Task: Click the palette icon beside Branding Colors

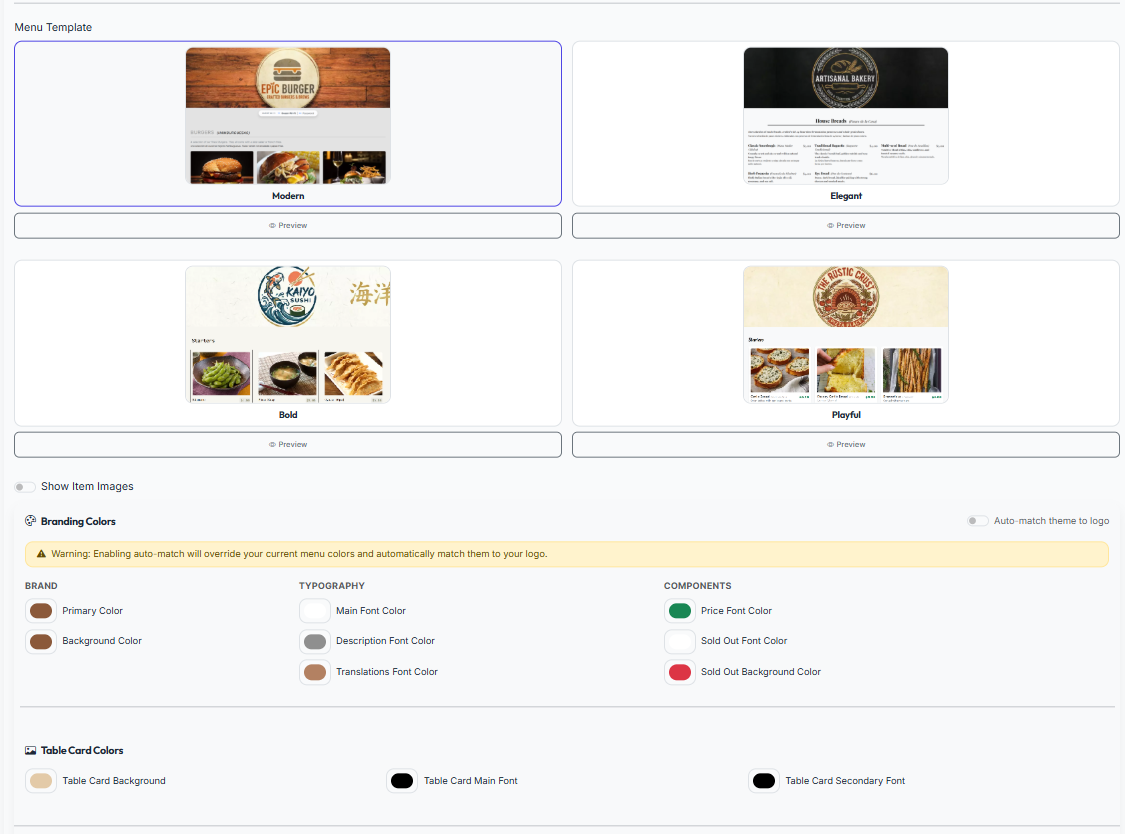Action: coord(32,521)
